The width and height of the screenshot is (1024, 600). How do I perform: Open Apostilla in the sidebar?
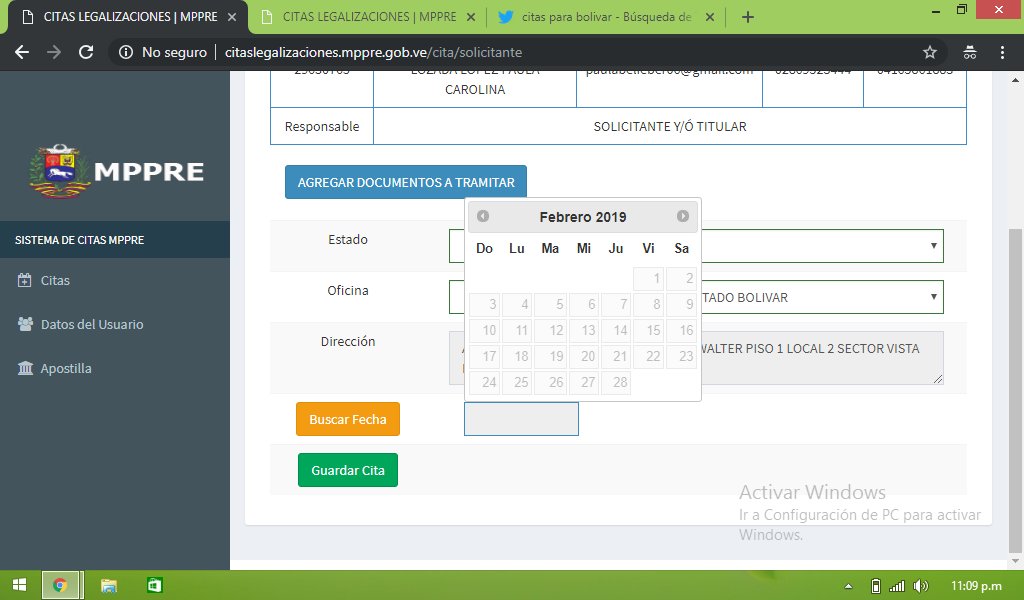coord(66,368)
